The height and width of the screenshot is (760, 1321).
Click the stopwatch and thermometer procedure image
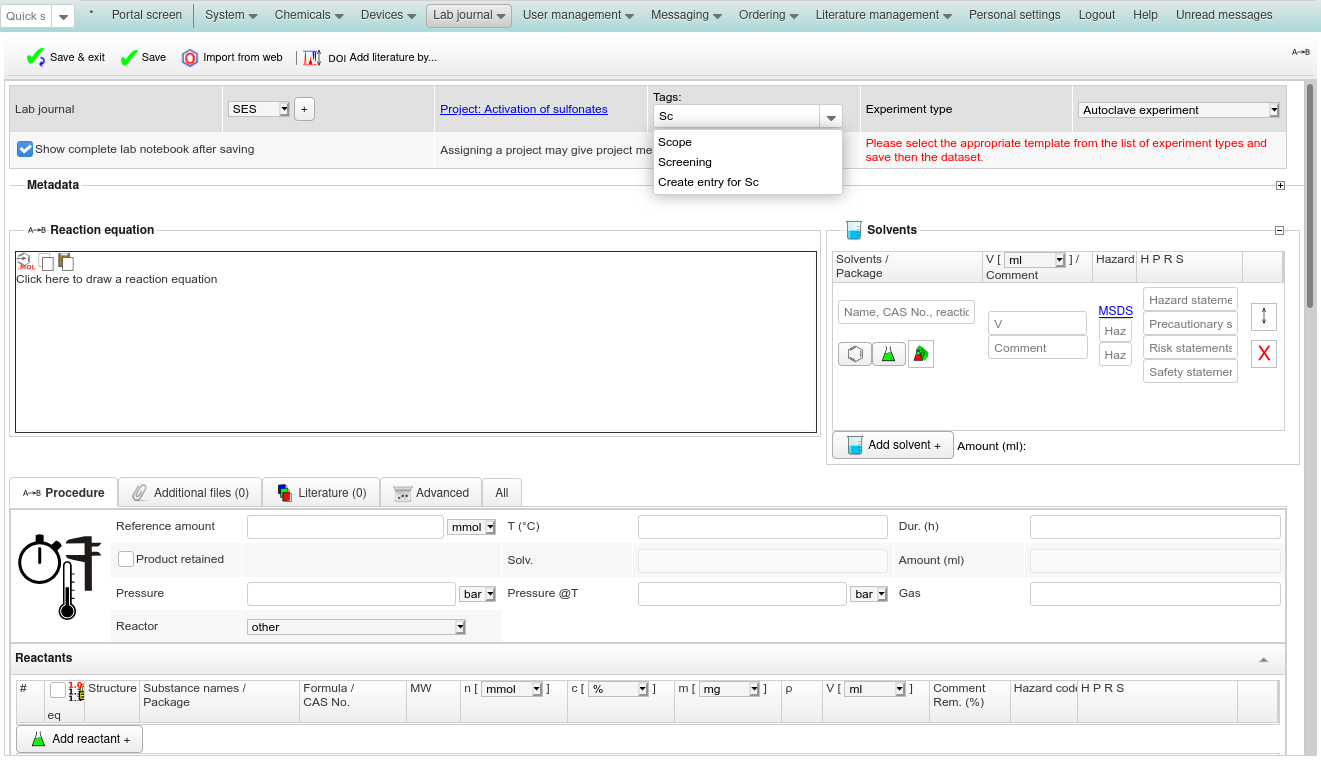(61, 577)
